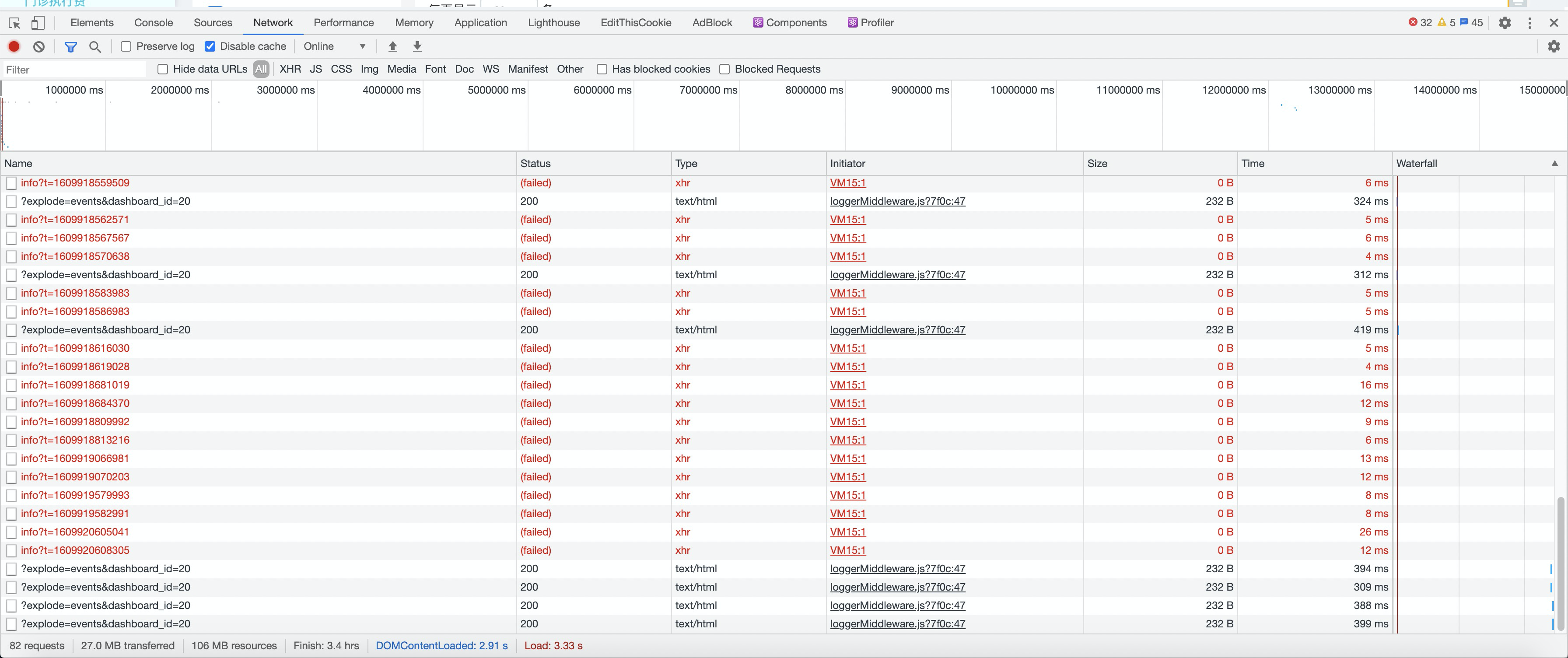This screenshot has height=658, width=1568.
Task: Enable Preserve log checkbox
Action: 126,46
